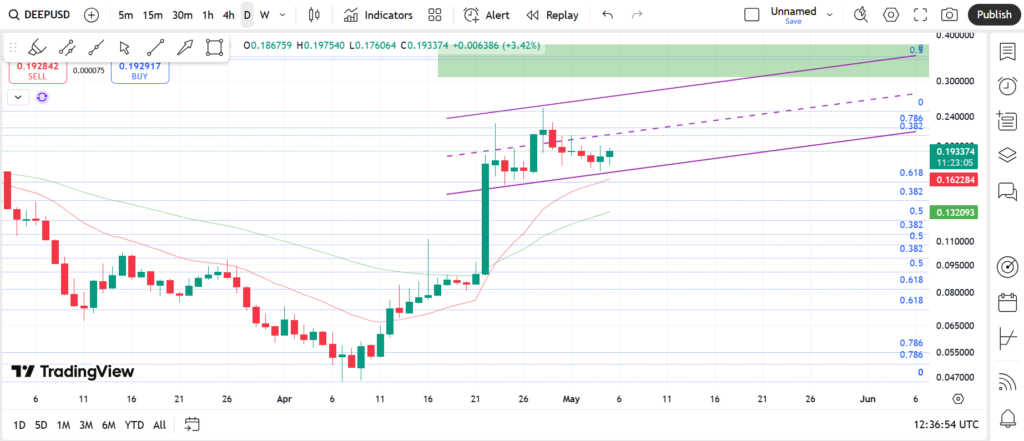
Task: Expand the timeframe interval dropdown
Action: point(283,15)
